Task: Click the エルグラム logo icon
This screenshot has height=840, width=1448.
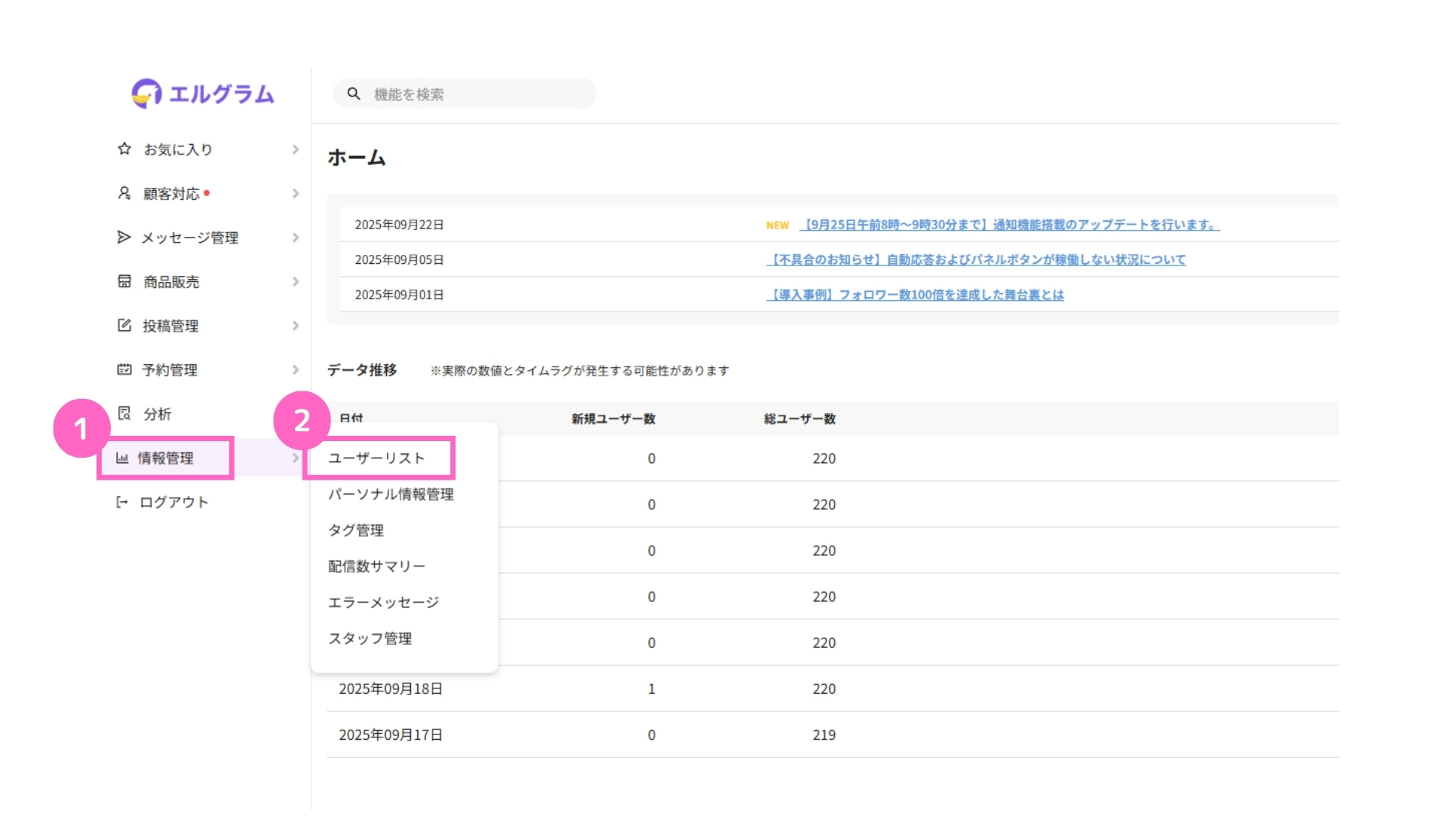Action: (146, 94)
